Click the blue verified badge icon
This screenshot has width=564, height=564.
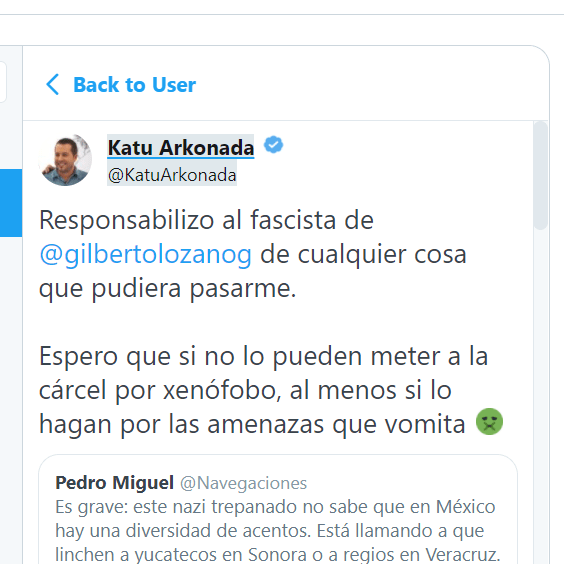(273, 145)
